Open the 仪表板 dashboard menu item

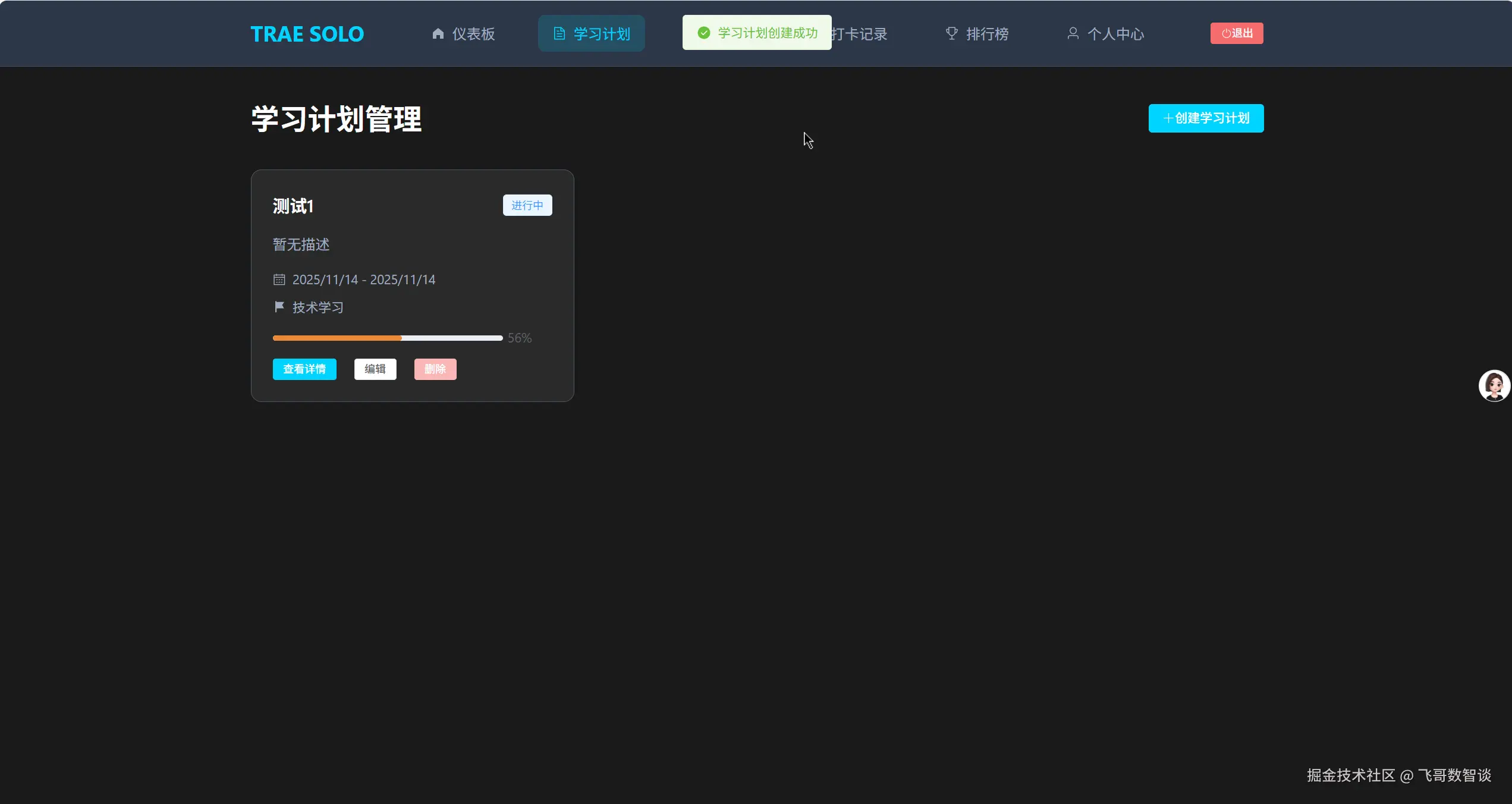coord(473,34)
